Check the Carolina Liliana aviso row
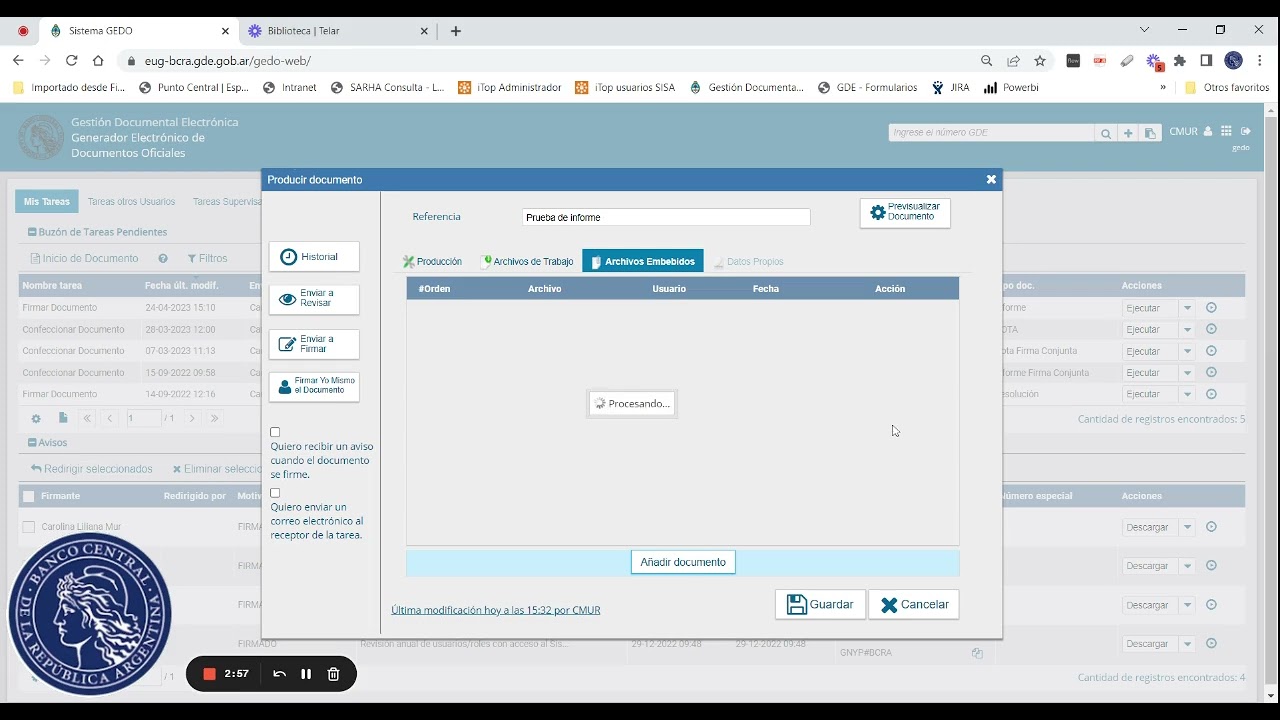 [28, 527]
